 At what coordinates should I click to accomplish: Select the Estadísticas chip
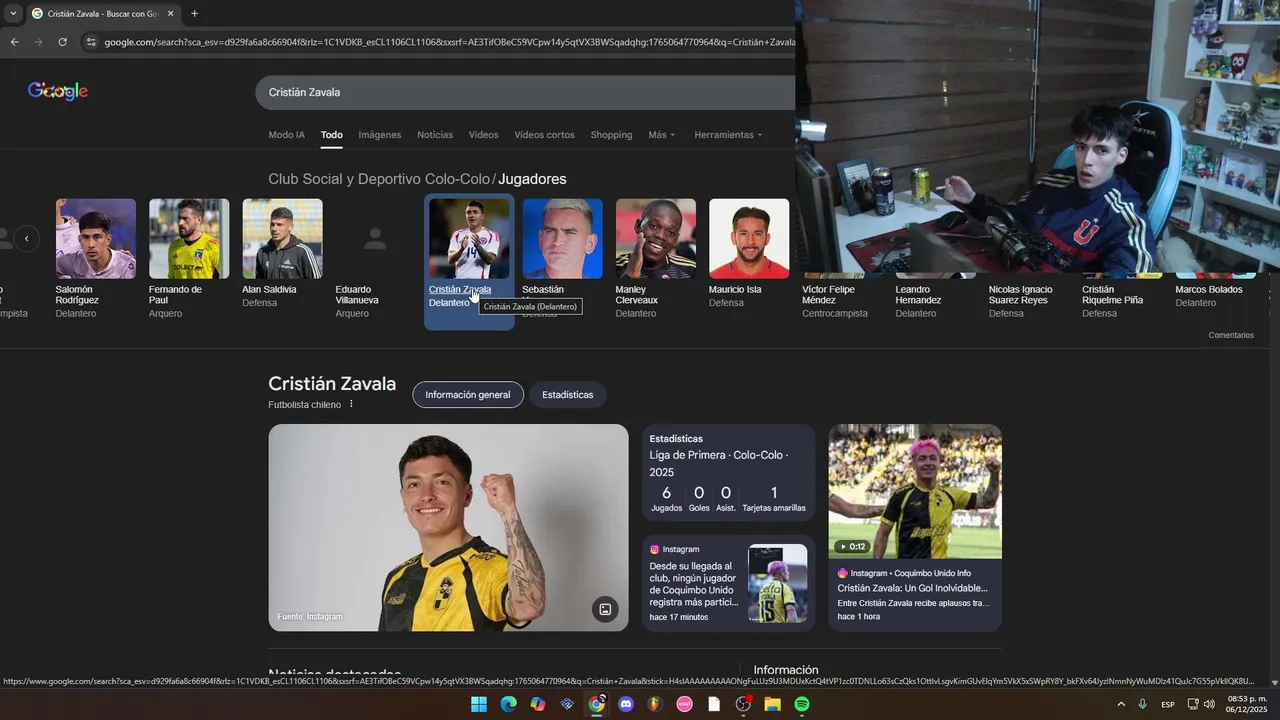(x=567, y=395)
